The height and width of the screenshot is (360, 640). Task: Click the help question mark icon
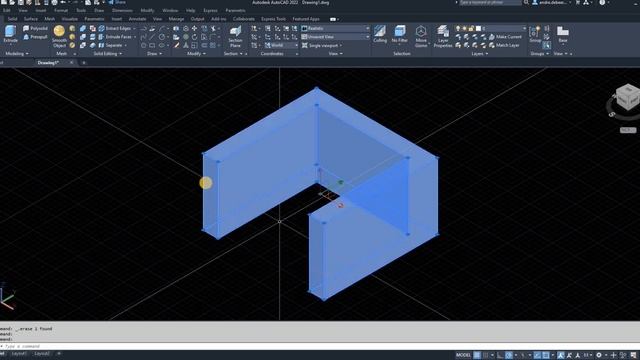tap(602, 2)
